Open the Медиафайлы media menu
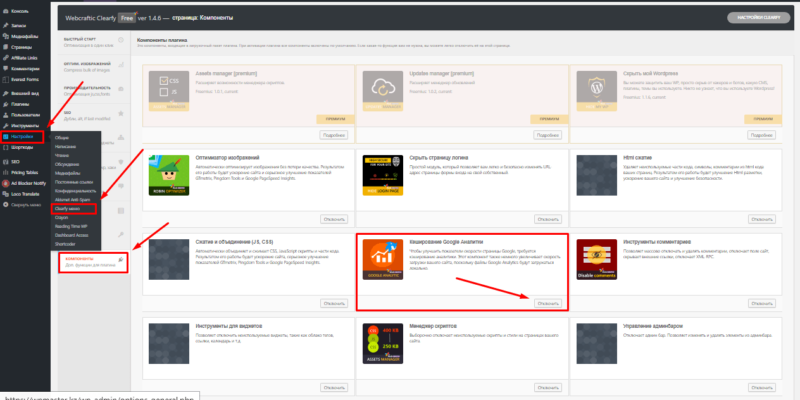The width and height of the screenshot is (800, 400). [x=25, y=36]
